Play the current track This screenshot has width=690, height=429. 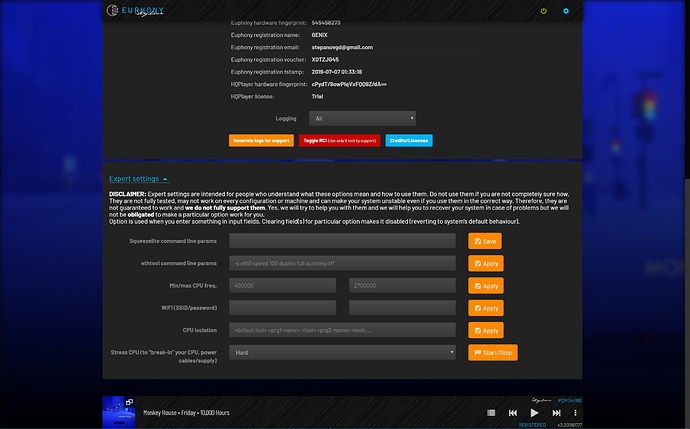pos(534,413)
